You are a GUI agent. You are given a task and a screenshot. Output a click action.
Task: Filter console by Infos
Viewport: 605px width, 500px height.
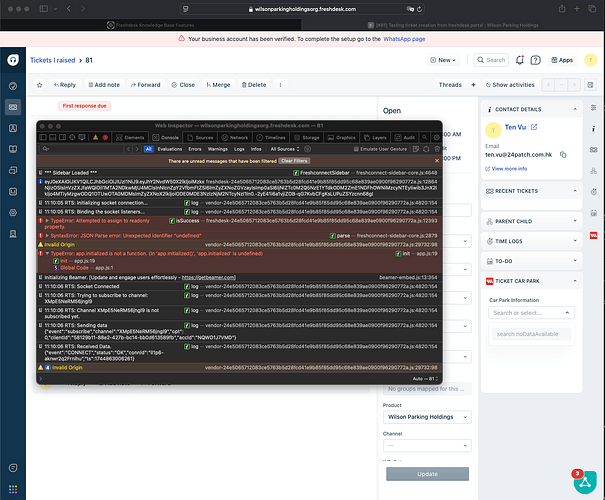(x=256, y=149)
